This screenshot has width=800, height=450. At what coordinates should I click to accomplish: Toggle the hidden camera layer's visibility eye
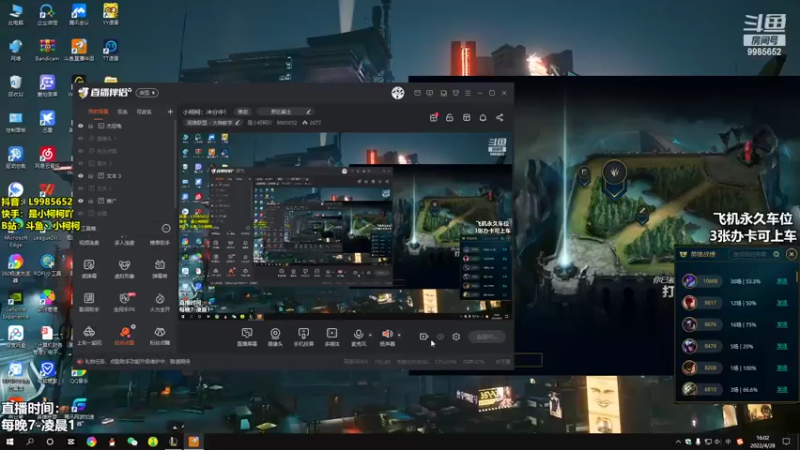(x=81, y=138)
